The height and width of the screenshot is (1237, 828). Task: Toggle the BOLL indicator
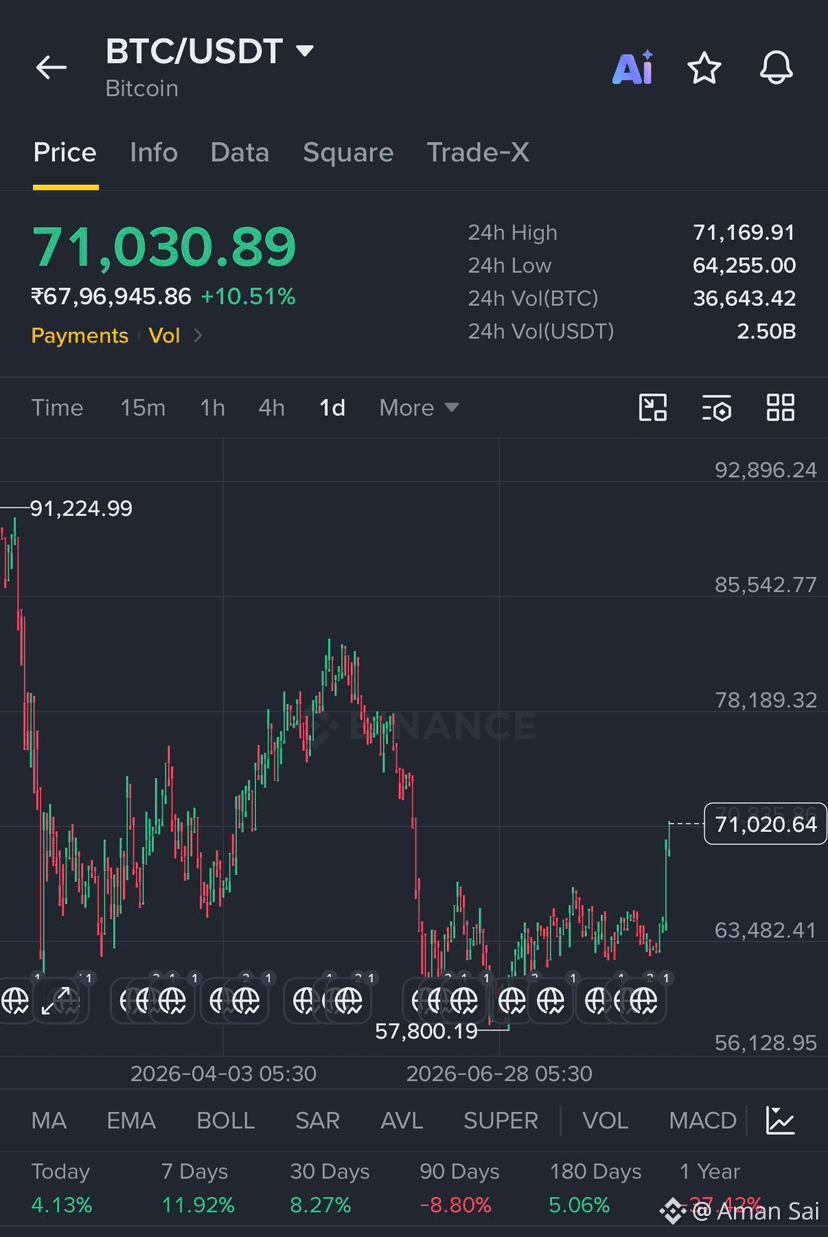click(x=226, y=1120)
